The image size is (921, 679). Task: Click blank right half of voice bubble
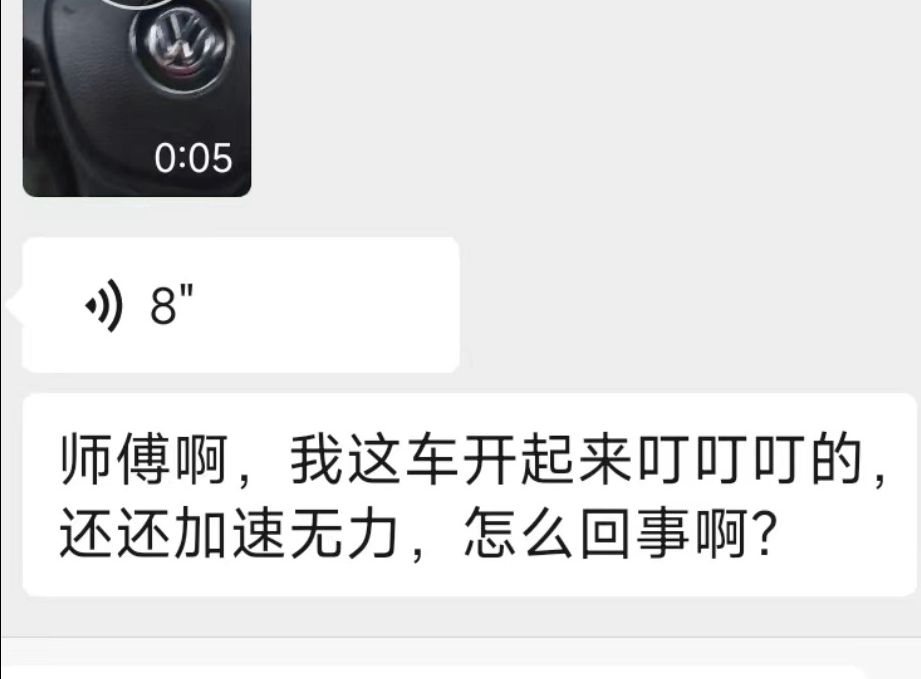[x=347, y=305]
